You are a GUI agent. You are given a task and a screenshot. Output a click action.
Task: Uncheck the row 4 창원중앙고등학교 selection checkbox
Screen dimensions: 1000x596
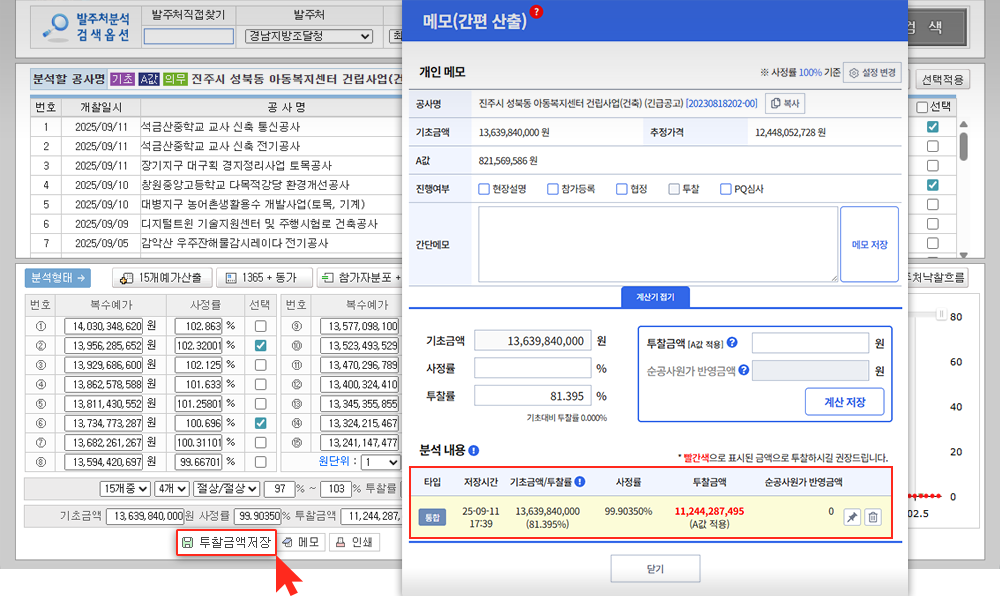pos(932,185)
